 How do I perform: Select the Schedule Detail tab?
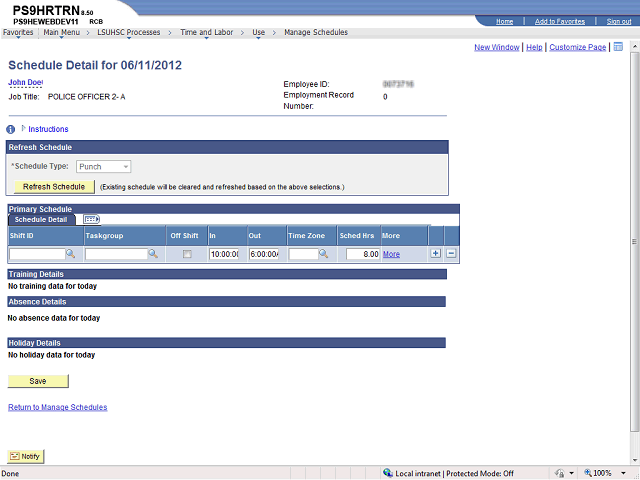click(x=42, y=219)
